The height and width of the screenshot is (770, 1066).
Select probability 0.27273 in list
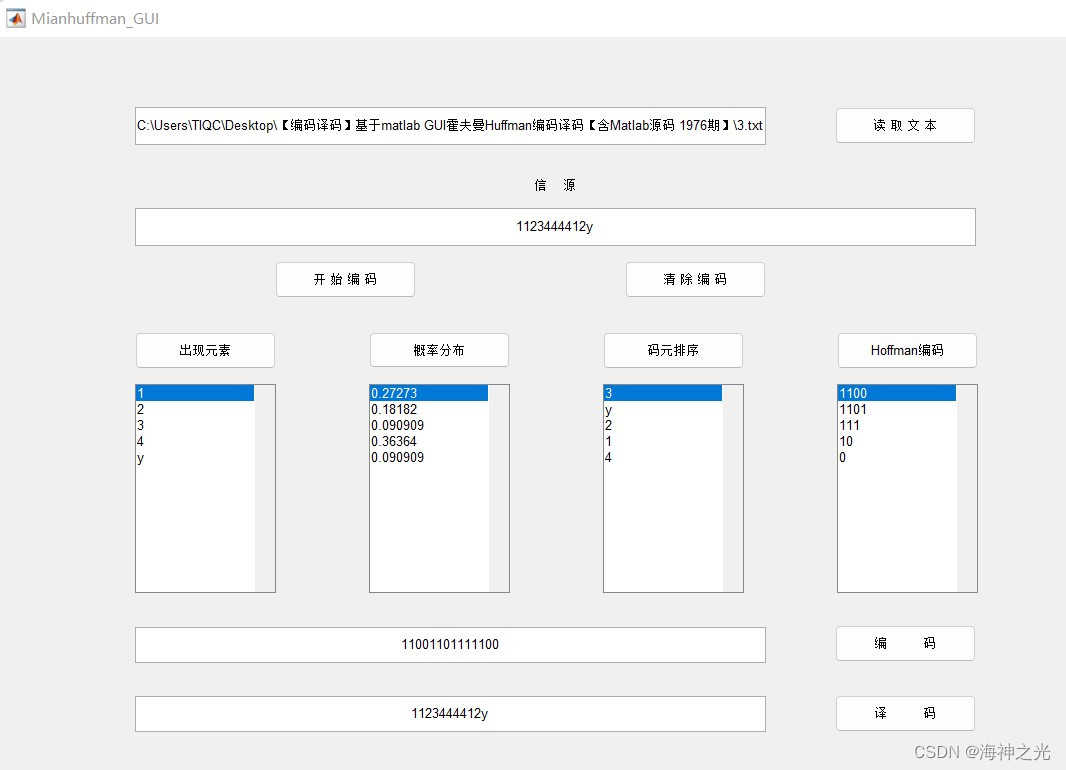click(x=429, y=393)
